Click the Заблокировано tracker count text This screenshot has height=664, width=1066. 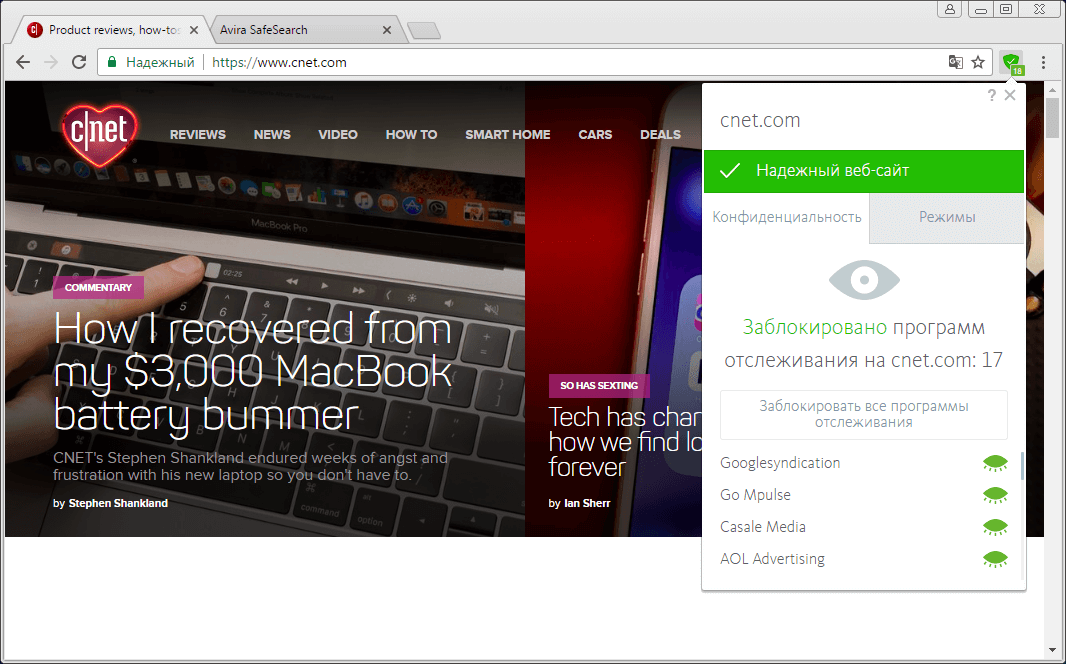pyautogui.click(x=863, y=343)
